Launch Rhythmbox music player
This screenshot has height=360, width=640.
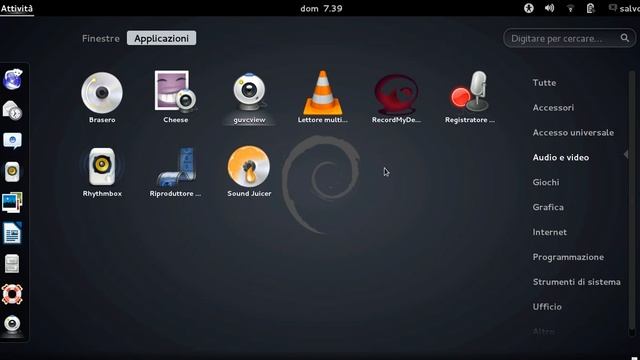point(102,171)
